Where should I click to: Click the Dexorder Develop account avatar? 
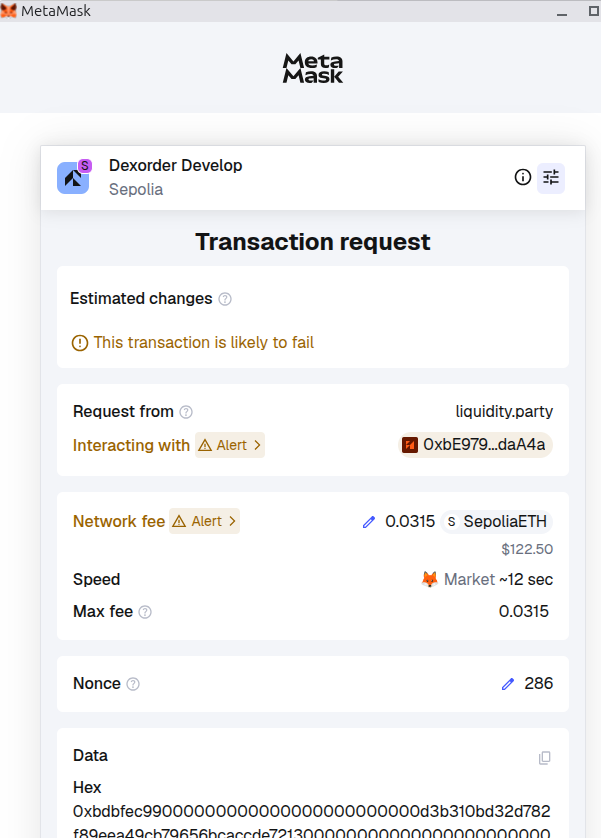(74, 177)
